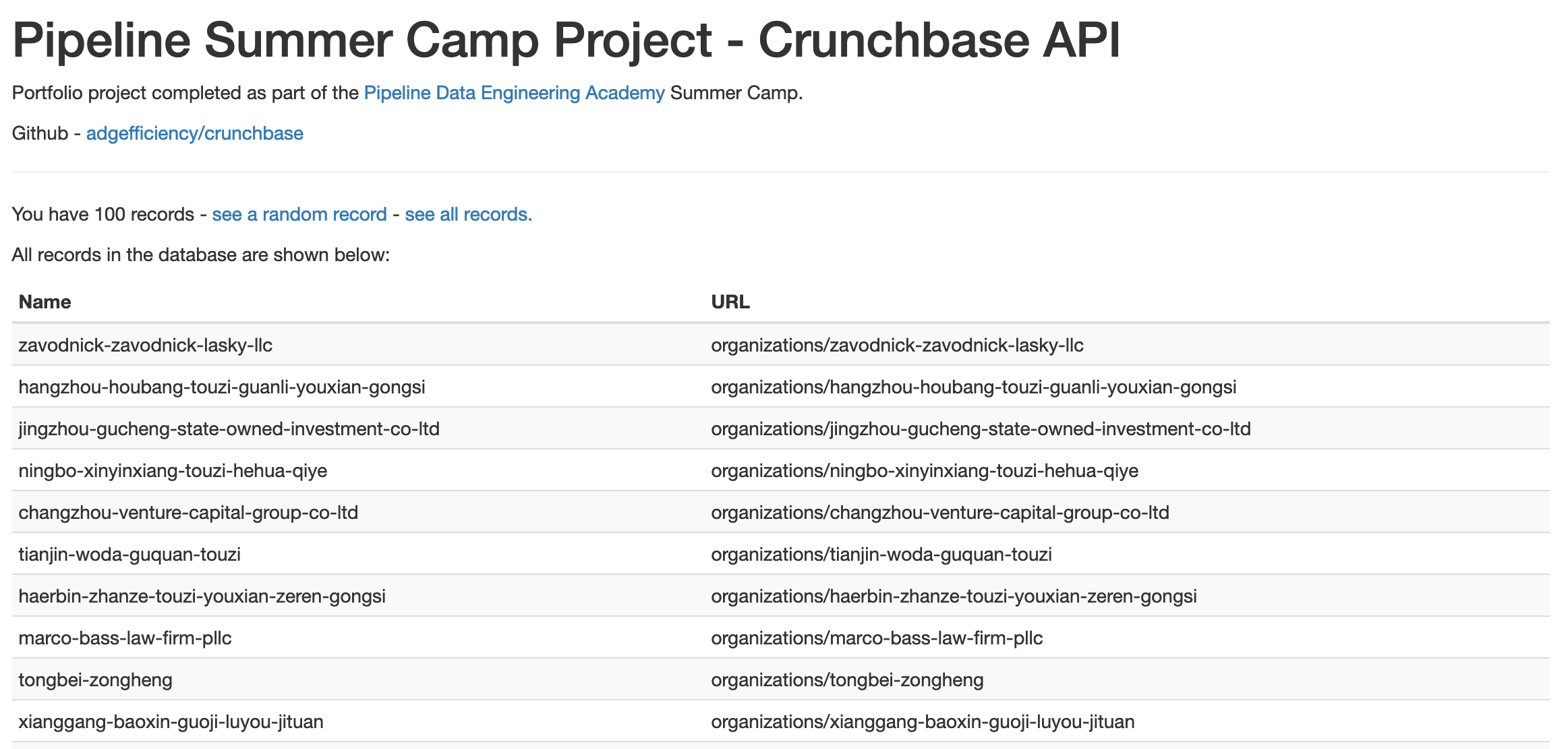The image size is (1568, 749).
Task: Click the marco-bass-law-firm-pllc name cell
Action: 358,638
